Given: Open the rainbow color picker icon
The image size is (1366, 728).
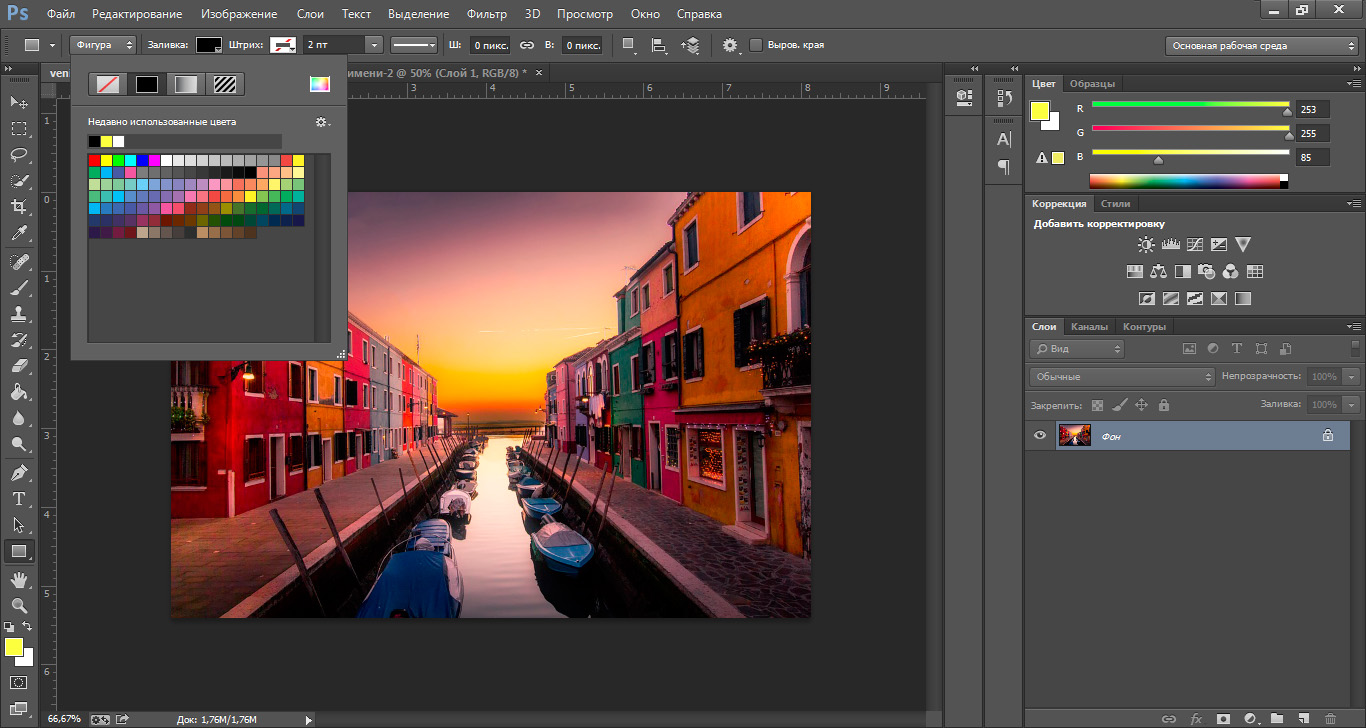Looking at the screenshot, I should pos(319,84).
